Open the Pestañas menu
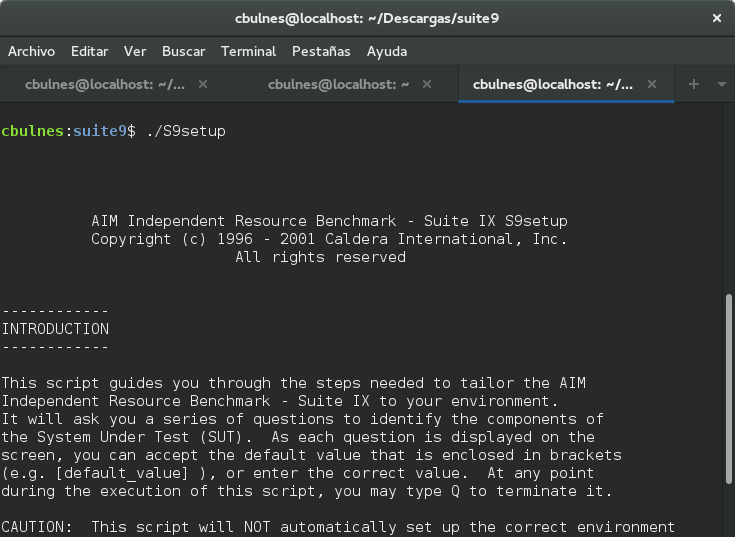Viewport: 735px width, 537px height. [321, 51]
